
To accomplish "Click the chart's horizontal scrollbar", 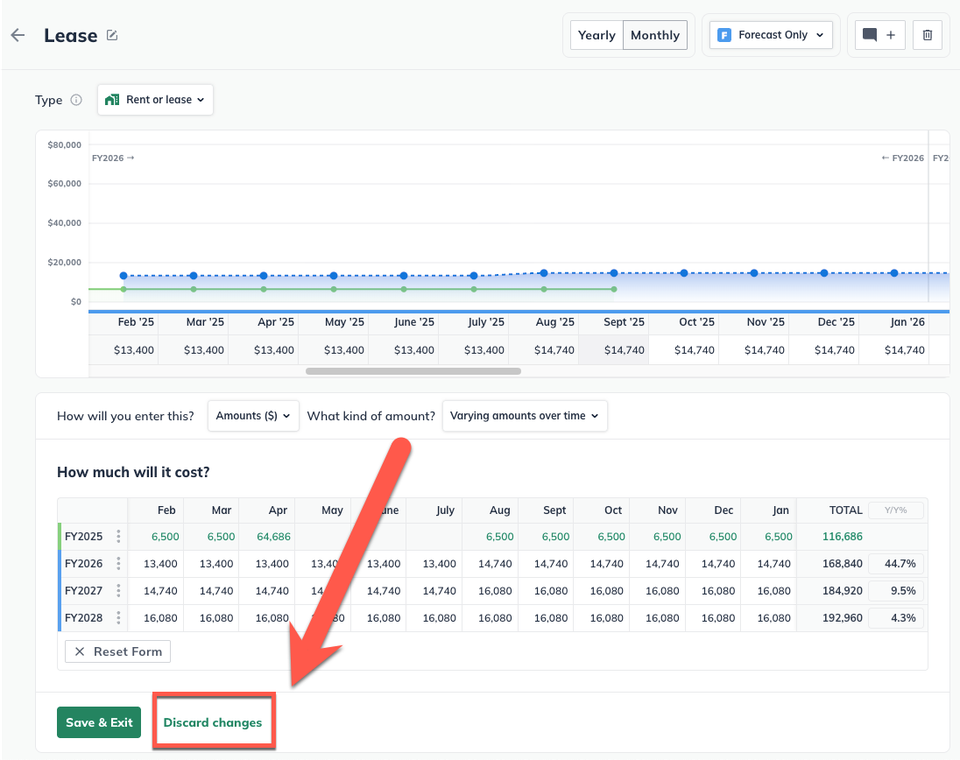I will pyautogui.click(x=413, y=371).
